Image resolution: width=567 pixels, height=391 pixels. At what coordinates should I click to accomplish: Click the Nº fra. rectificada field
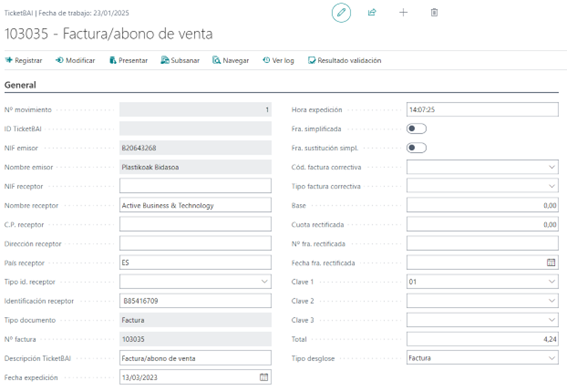(x=482, y=243)
